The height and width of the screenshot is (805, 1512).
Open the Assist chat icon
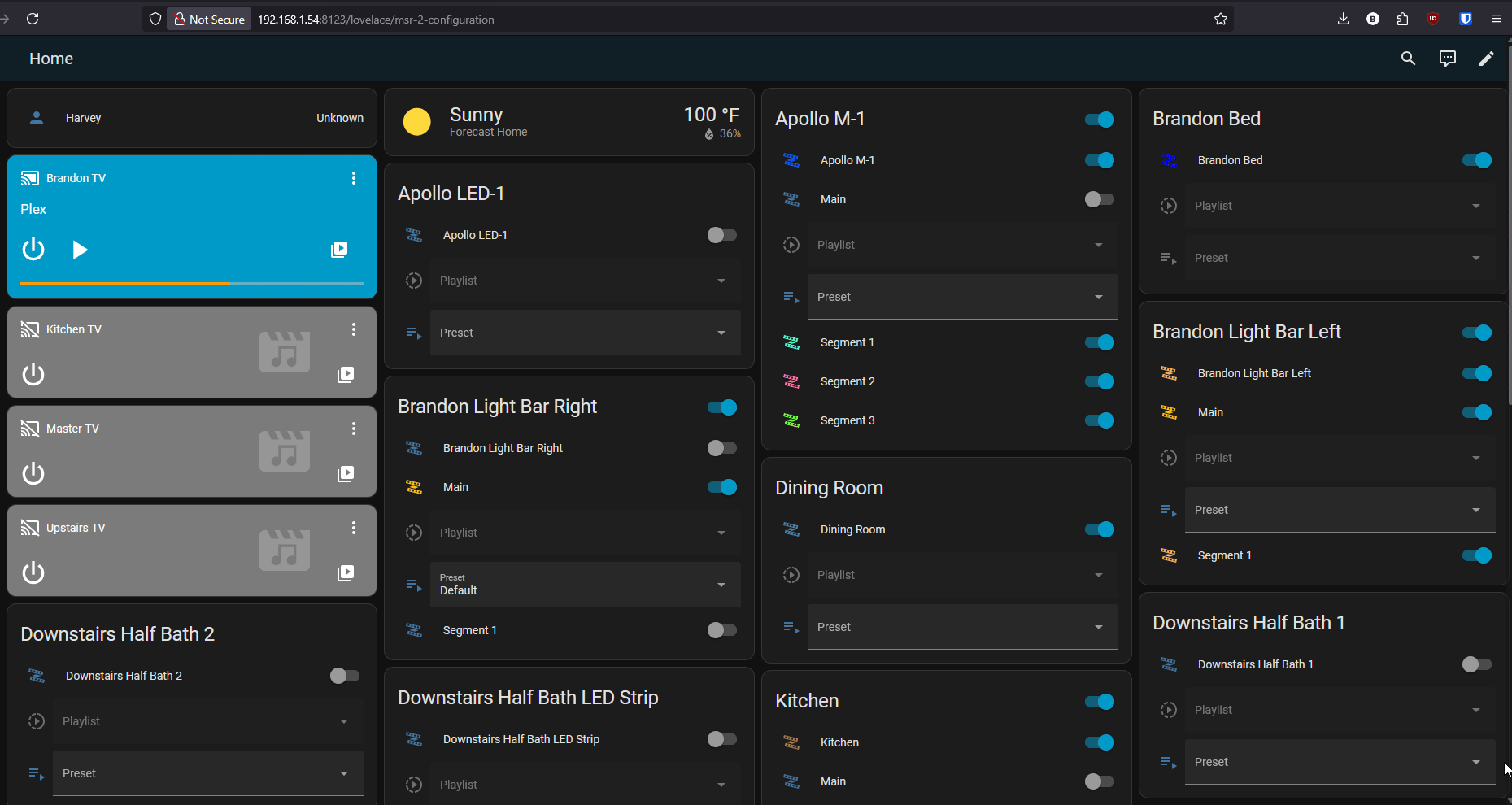pyautogui.click(x=1447, y=59)
